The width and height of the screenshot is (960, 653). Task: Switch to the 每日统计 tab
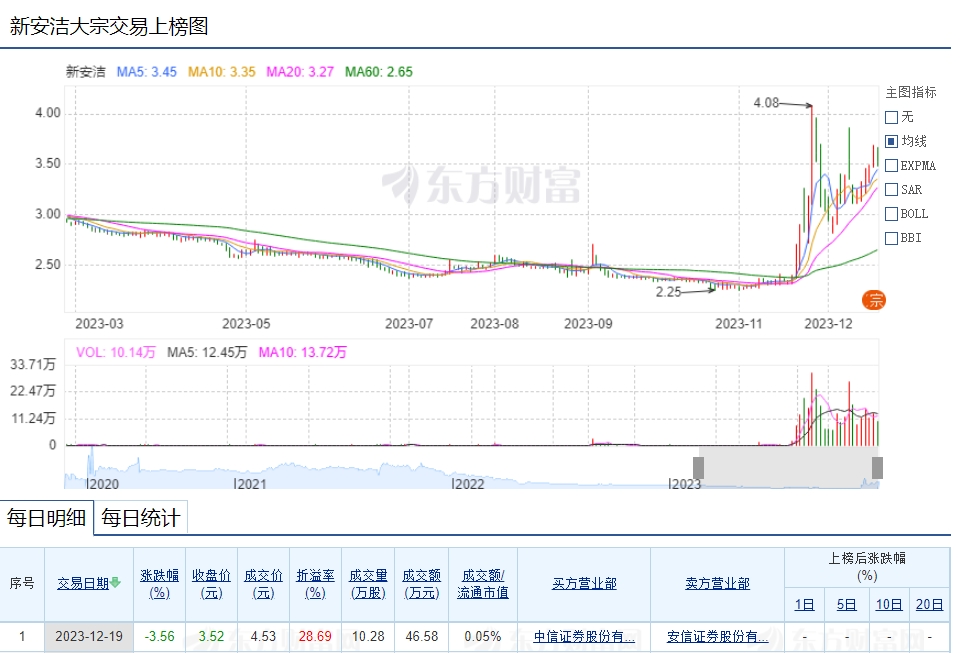point(141,518)
